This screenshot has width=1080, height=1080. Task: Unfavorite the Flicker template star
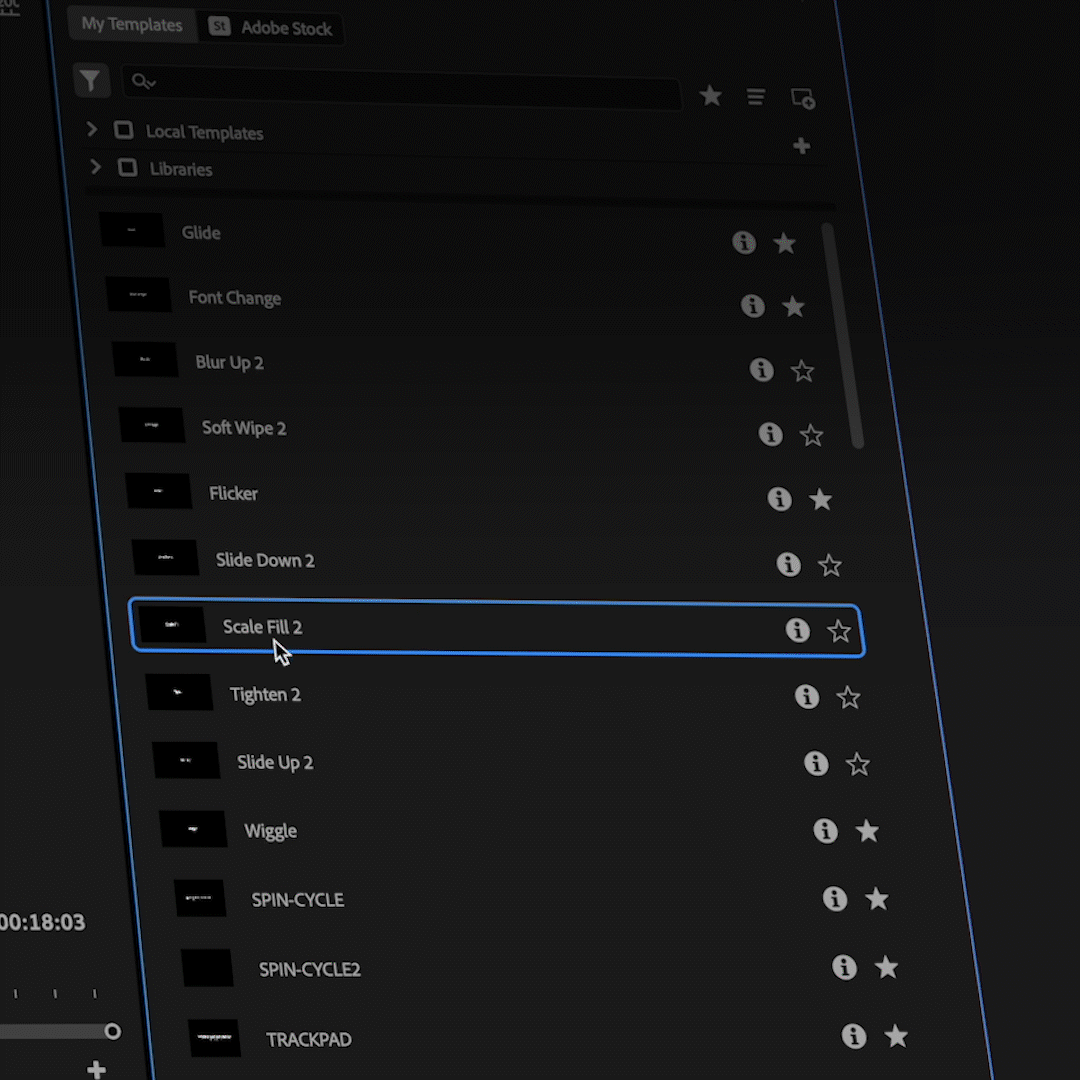pos(820,499)
